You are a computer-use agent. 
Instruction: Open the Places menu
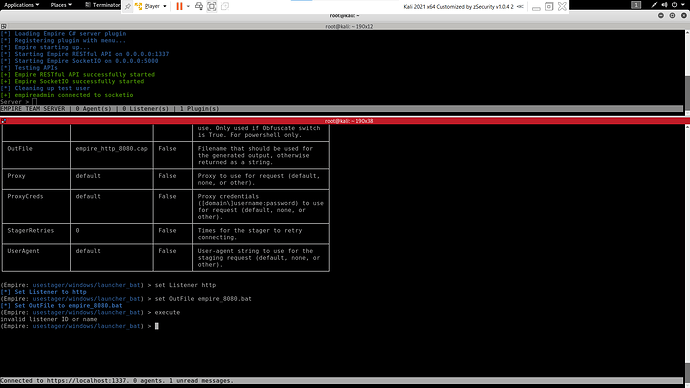(x=61, y=5)
